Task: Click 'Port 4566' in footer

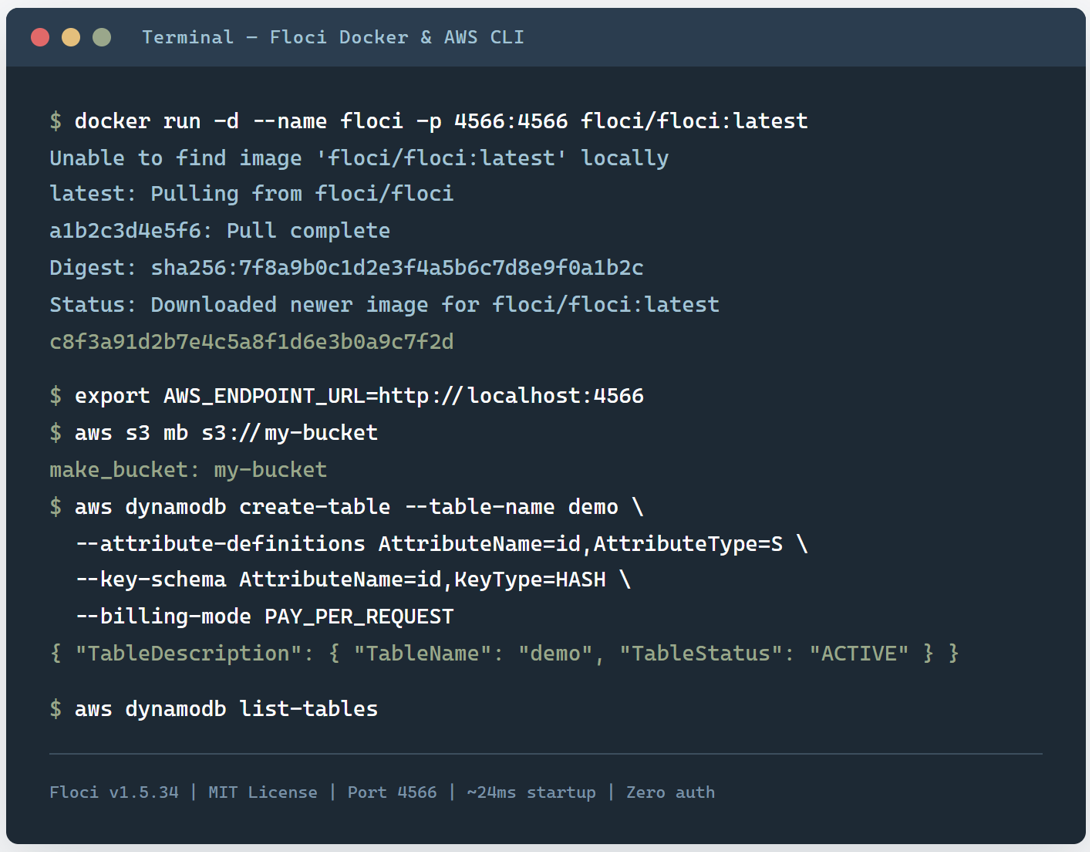Action: click(392, 792)
